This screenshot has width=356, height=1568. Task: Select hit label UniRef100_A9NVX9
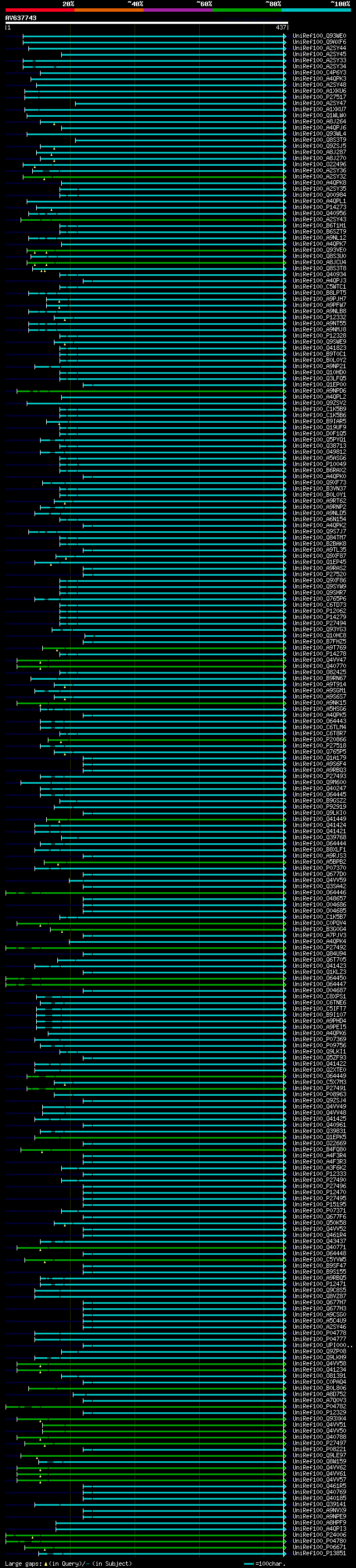319,1510
